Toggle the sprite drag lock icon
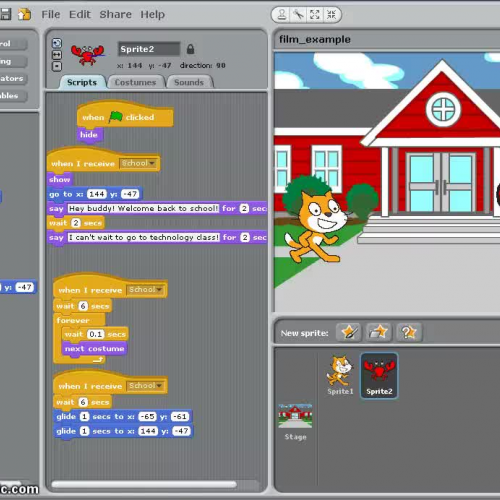 tap(190, 49)
